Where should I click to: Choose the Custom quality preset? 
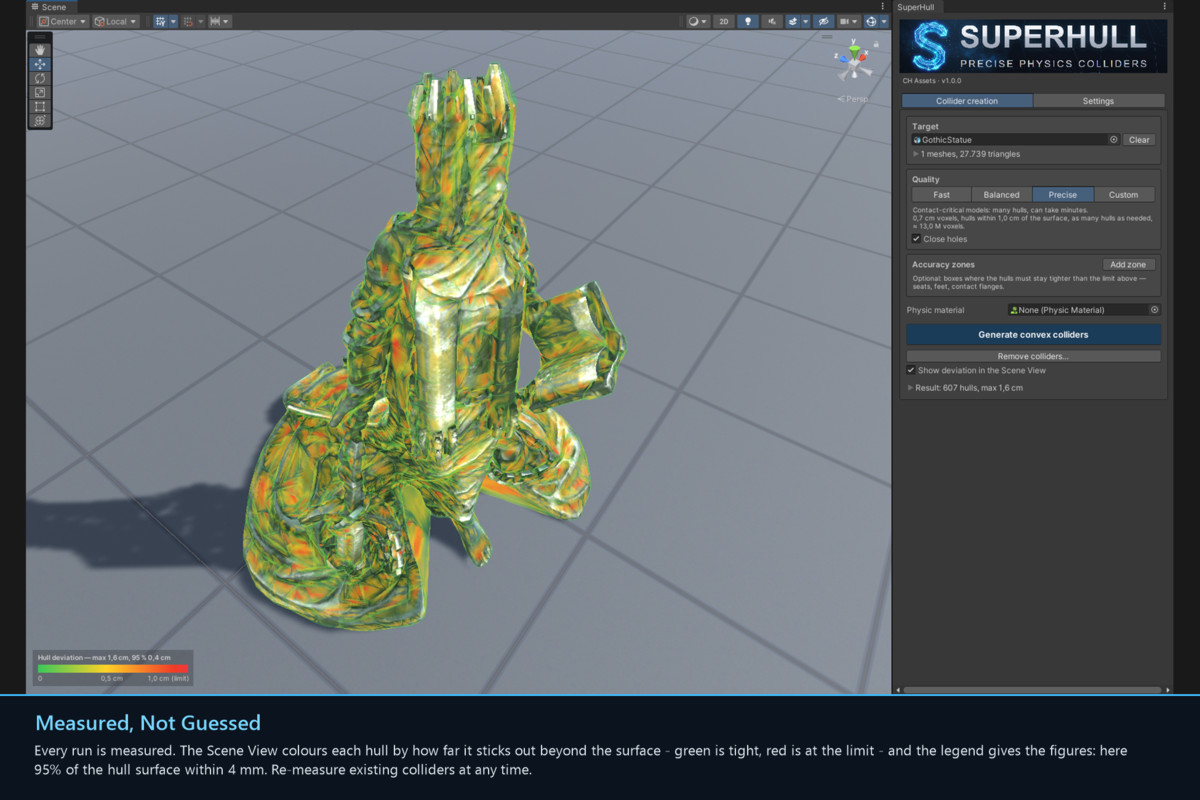[x=1124, y=195]
